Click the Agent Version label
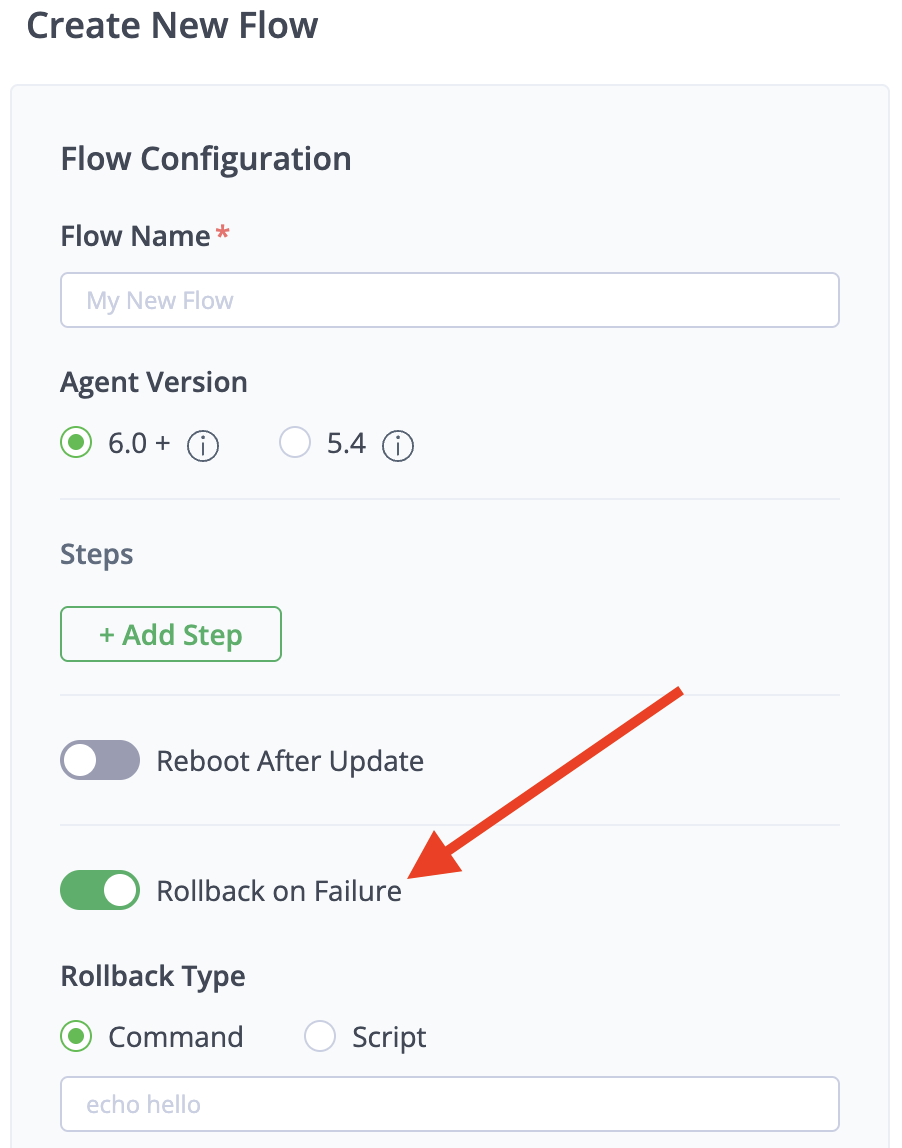This screenshot has width=902, height=1148. [154, 382]
